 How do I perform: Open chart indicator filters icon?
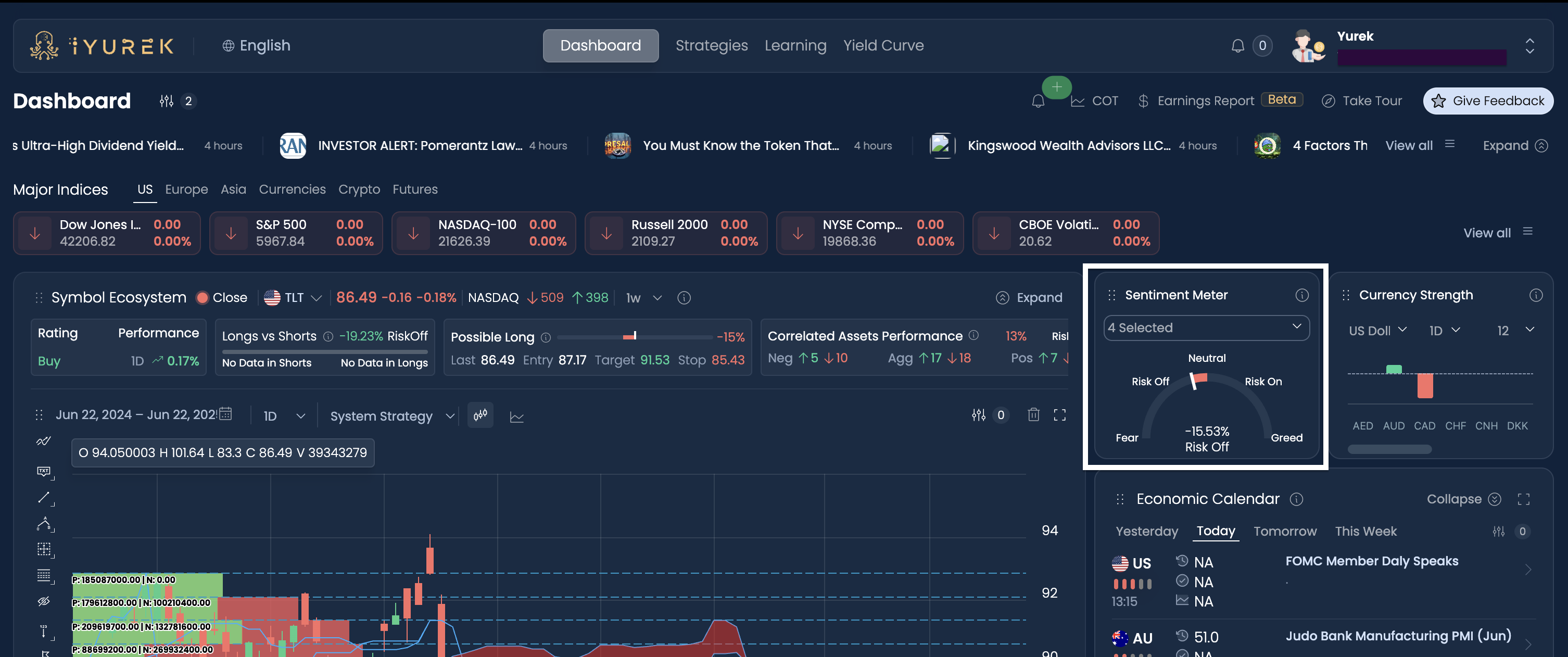point(978,415)
